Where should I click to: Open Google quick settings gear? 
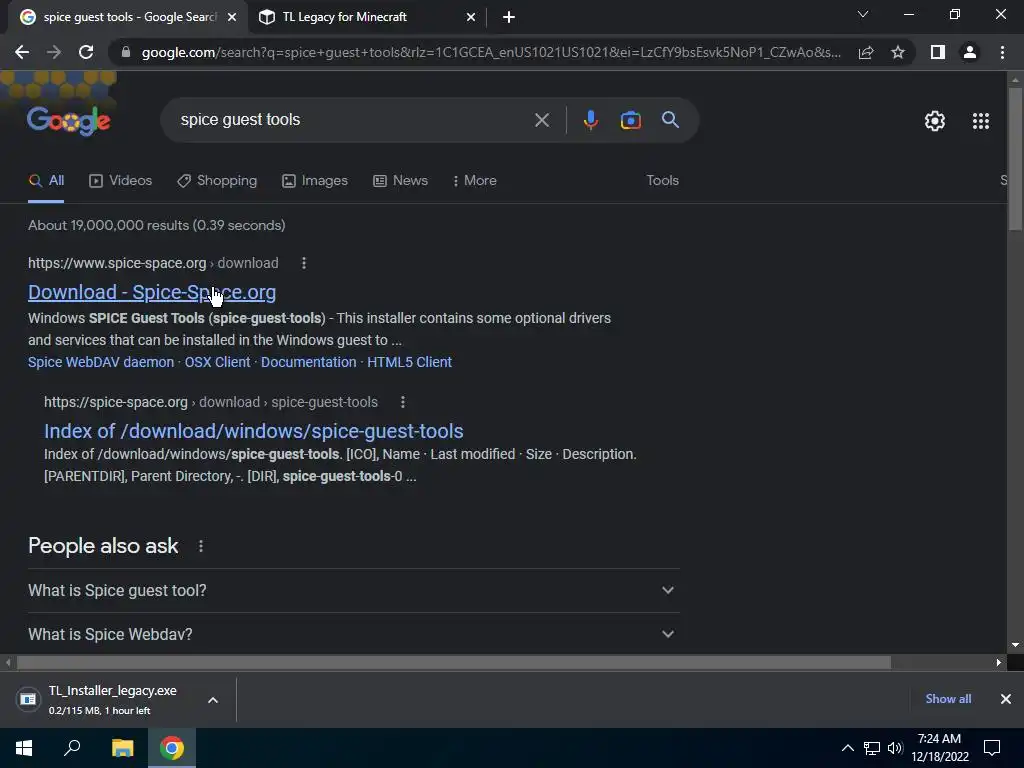935,121
